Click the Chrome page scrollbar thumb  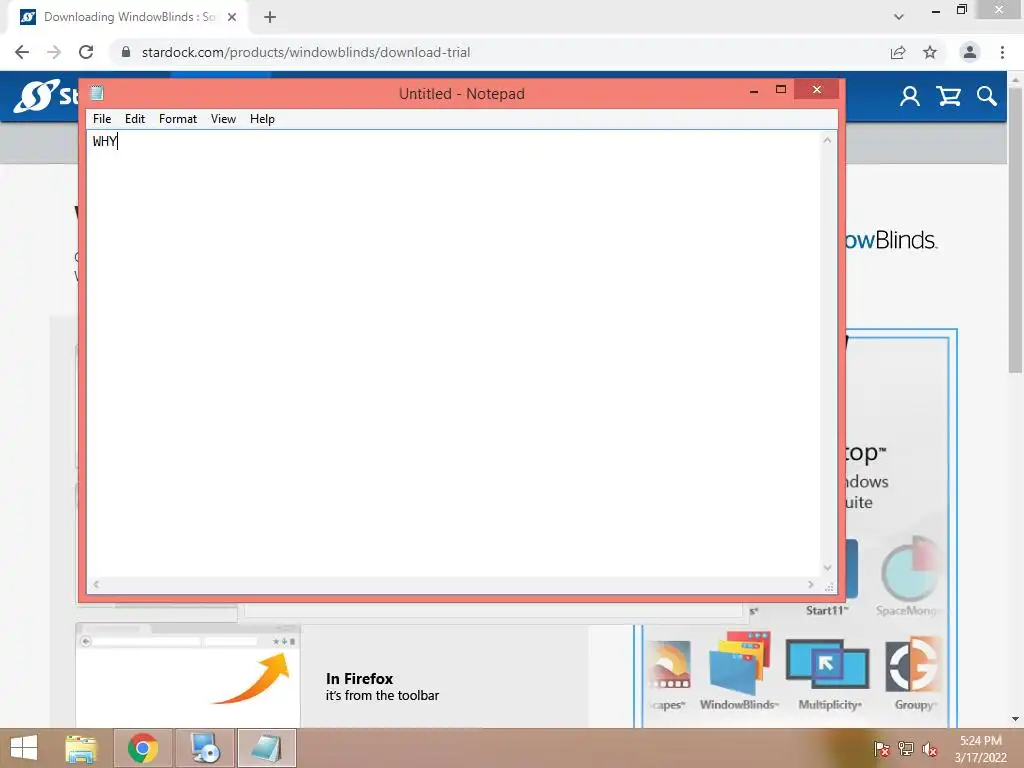[1015, 229]
